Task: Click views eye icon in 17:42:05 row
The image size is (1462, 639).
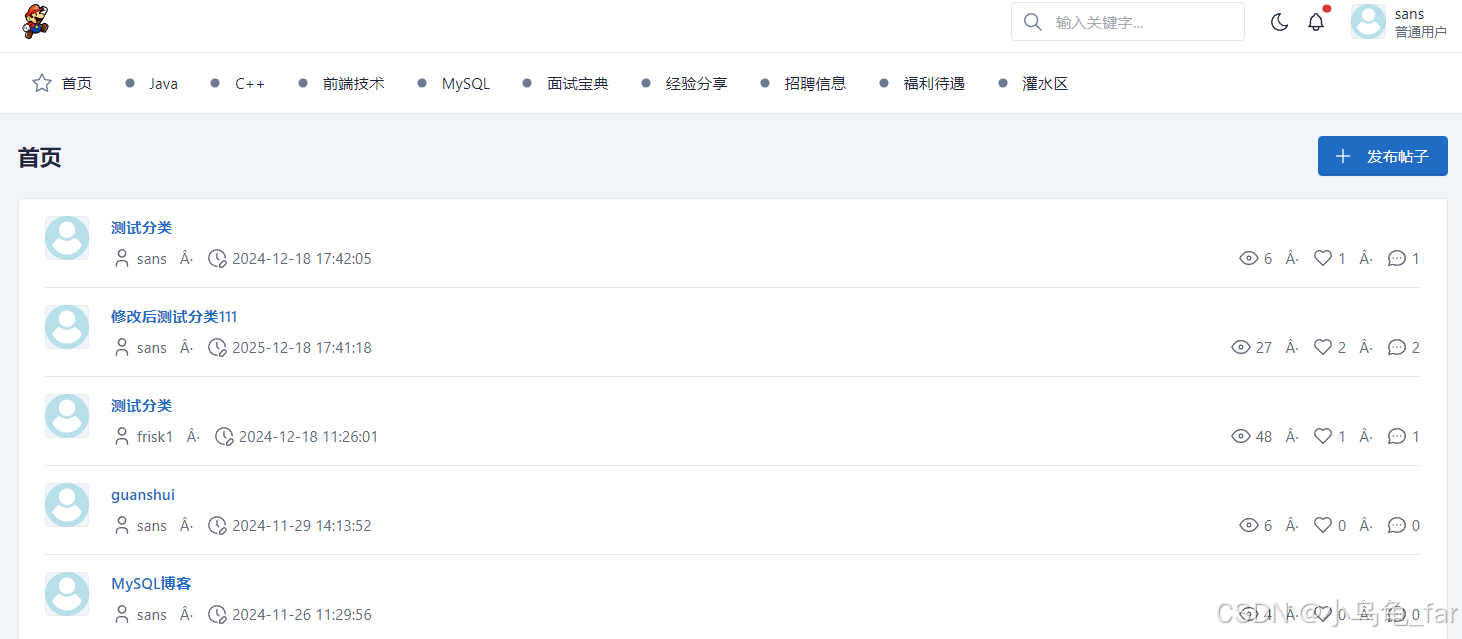Action: point(1249,258)
